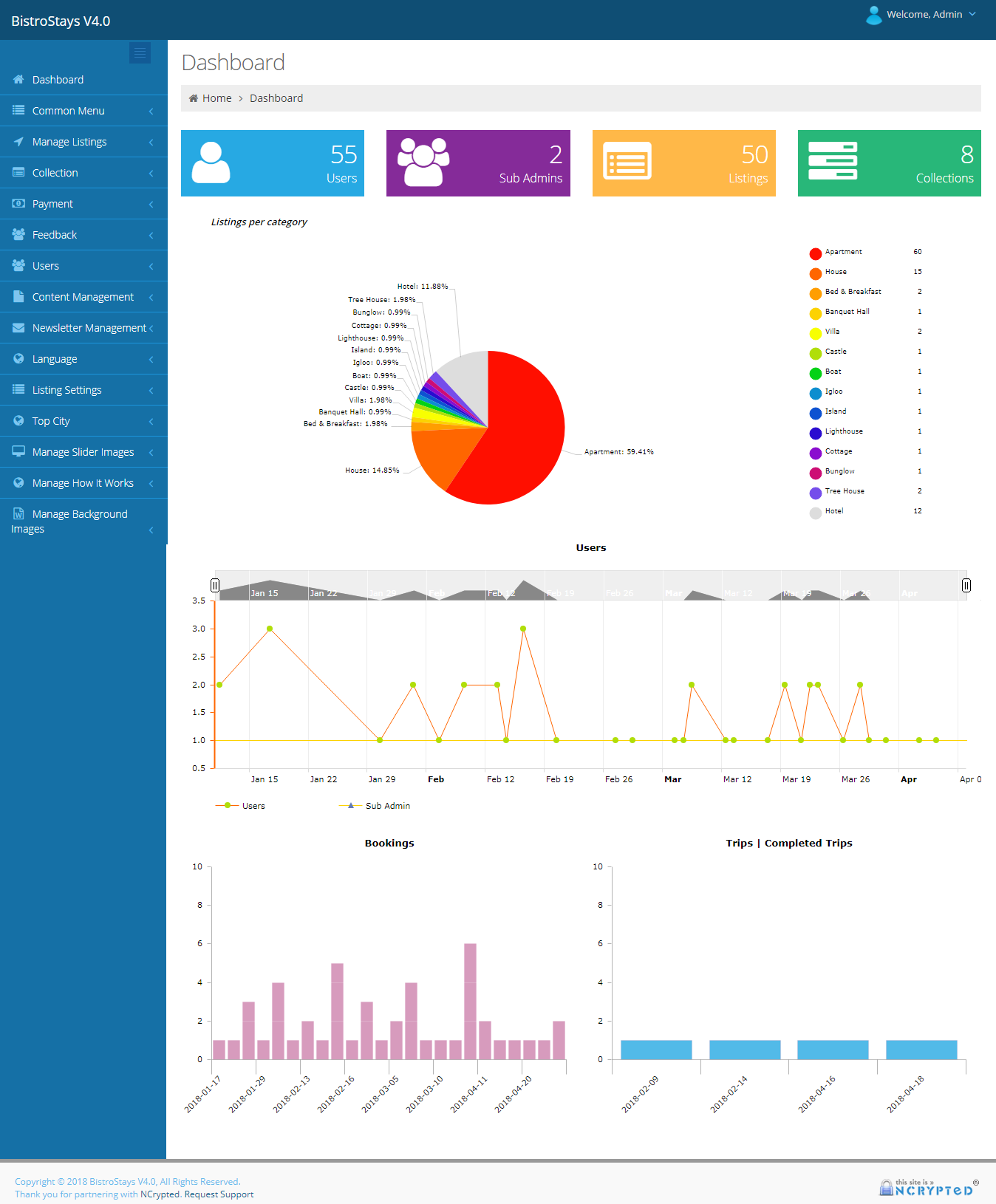The width and height of the screenshot is (996, 1204).
Task: Toggle the Sub Admin series legend entry
Action: pos(374,806)
